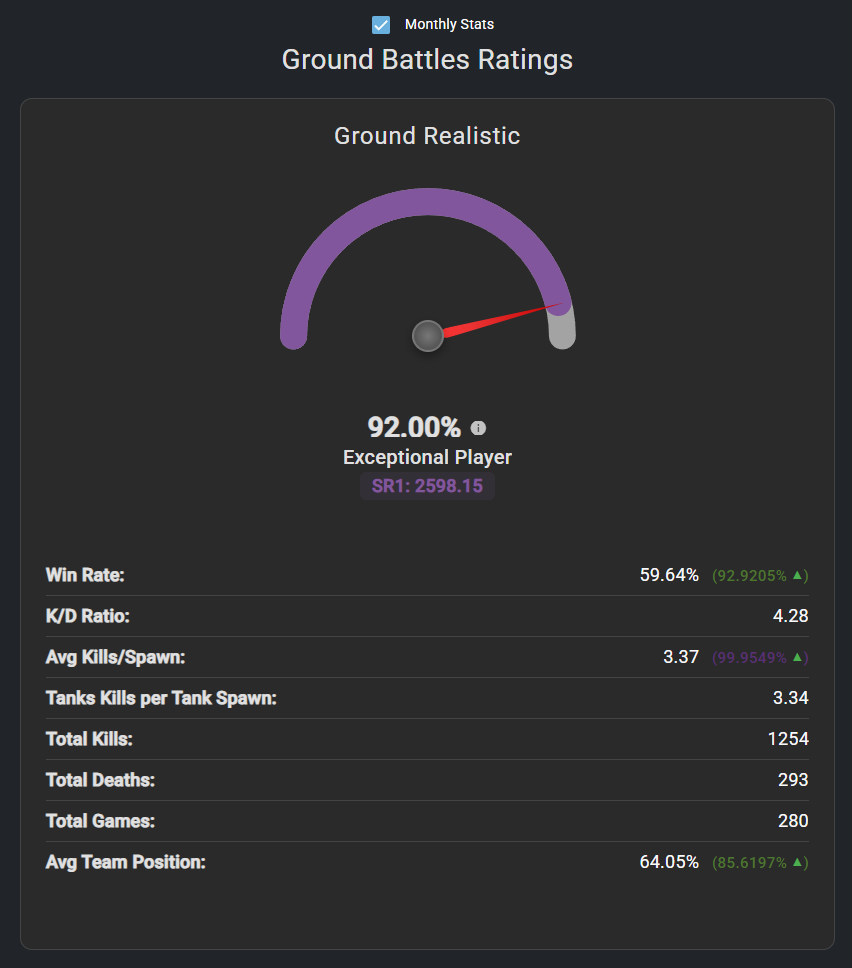Click the Total Games row label
The width and height of the screenshot is (852, 968).
click(100, 821)
